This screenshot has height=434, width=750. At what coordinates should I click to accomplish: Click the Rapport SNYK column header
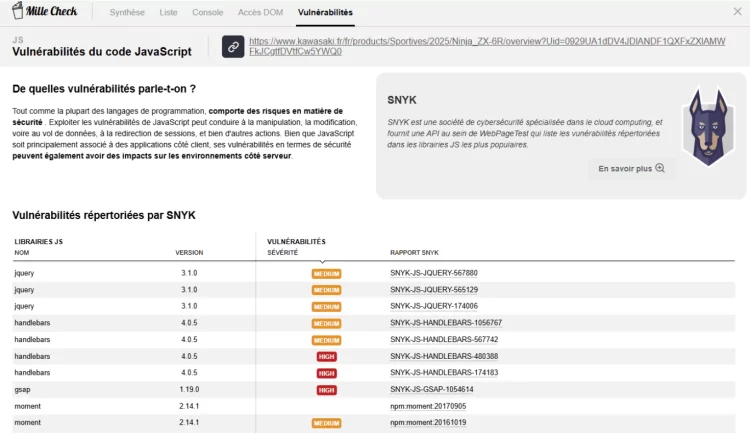[x=414, y=253]
